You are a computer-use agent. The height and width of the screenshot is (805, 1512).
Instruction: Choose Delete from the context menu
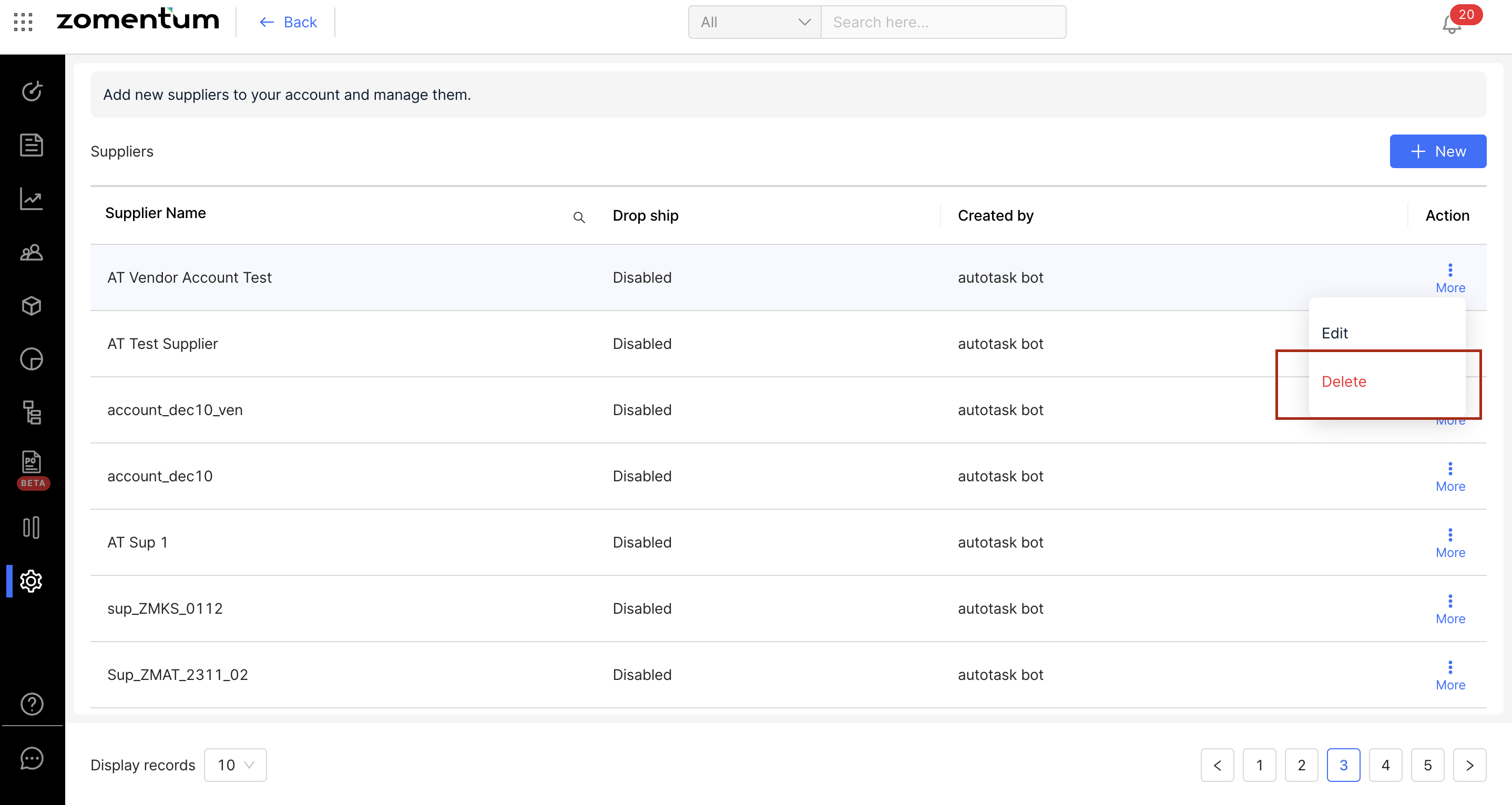click(1344, 381)
